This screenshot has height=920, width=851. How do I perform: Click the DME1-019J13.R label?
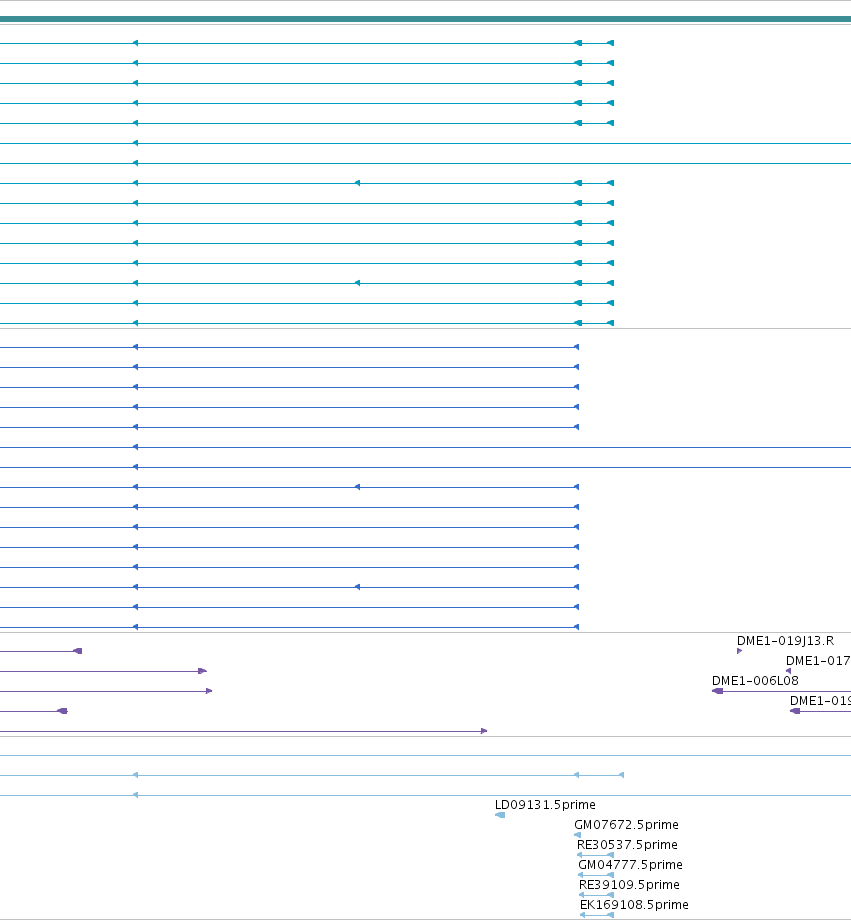[x=785, y=641]
